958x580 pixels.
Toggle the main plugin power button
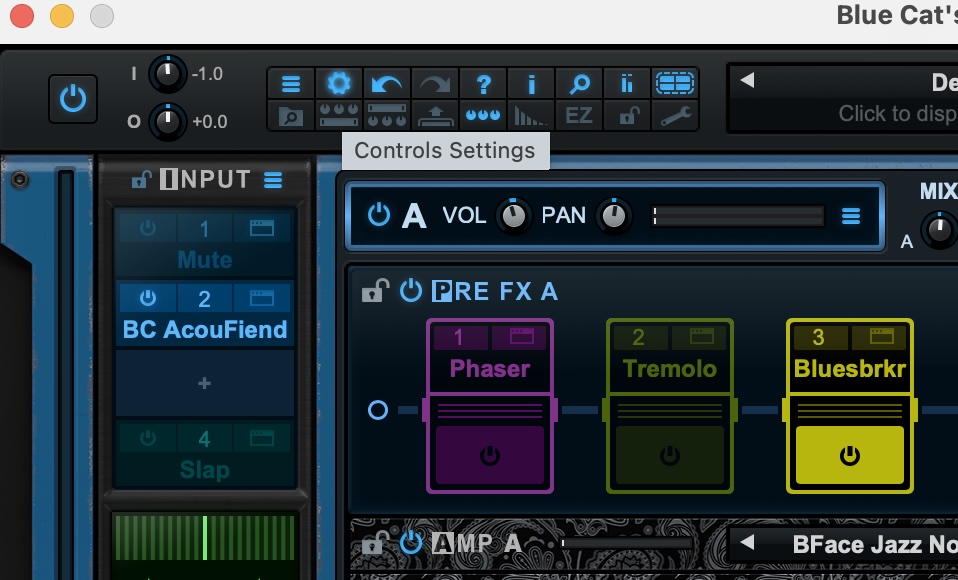[x=73, y=99]
